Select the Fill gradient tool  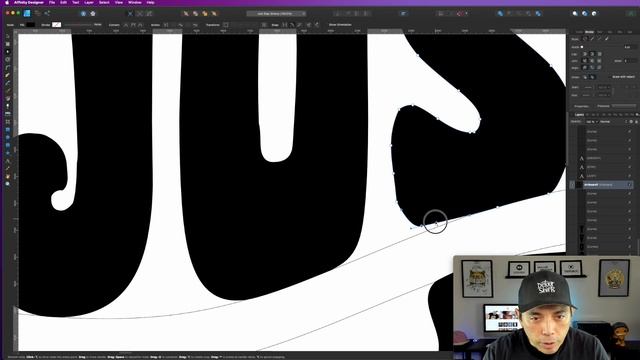[8, 98]
